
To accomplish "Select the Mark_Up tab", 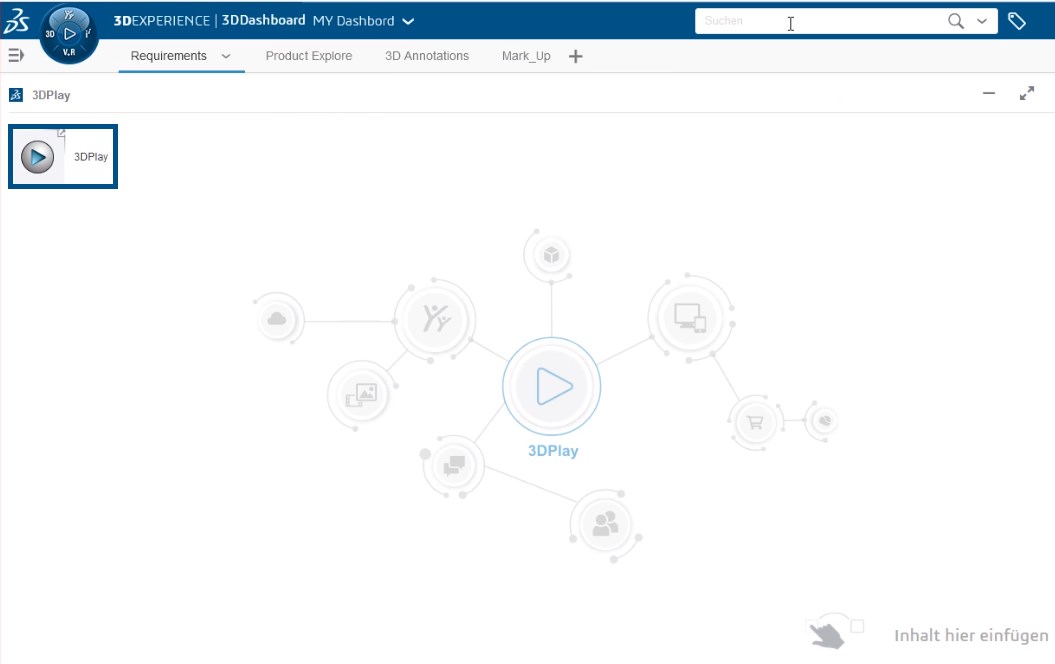I will pos(526,56).
